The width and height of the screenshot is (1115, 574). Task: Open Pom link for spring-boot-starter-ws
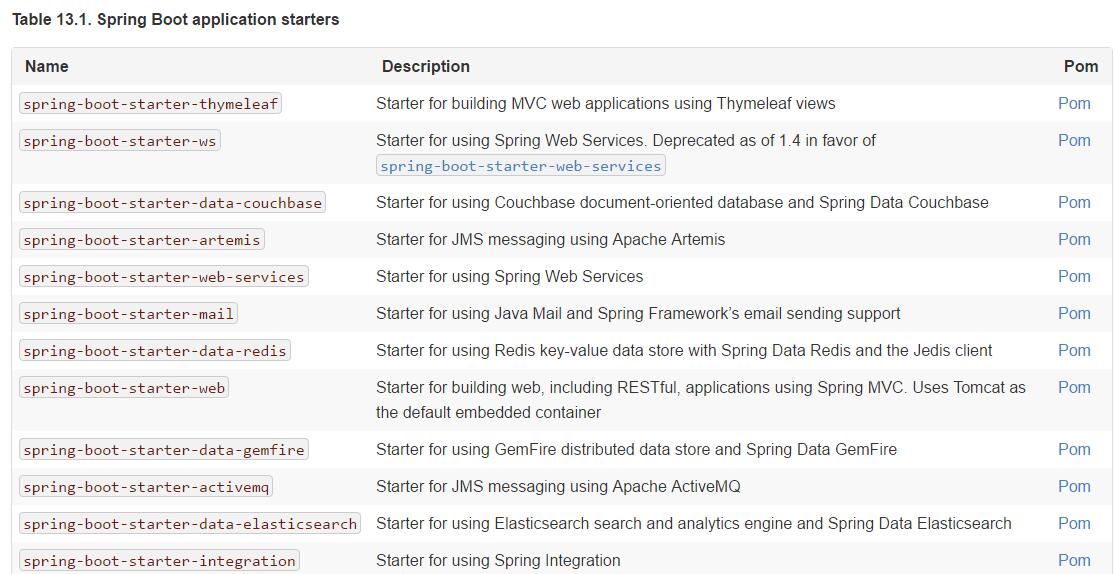pos(1074,140)
